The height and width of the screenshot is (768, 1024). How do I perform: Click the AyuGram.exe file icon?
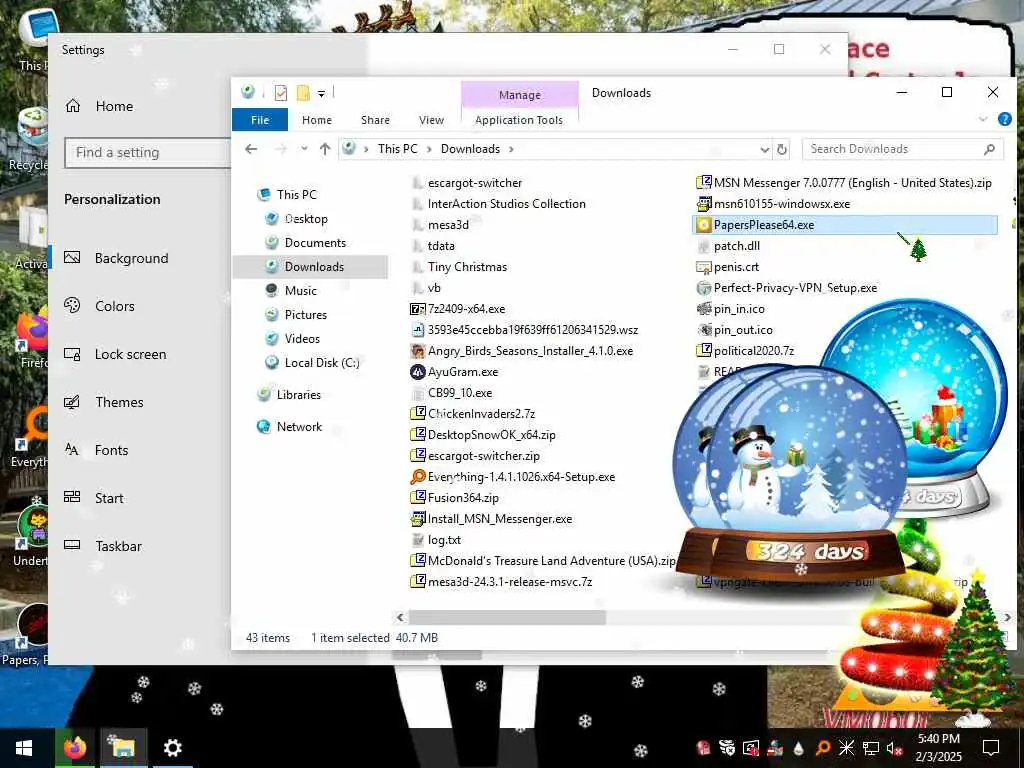tap(417, 372)
